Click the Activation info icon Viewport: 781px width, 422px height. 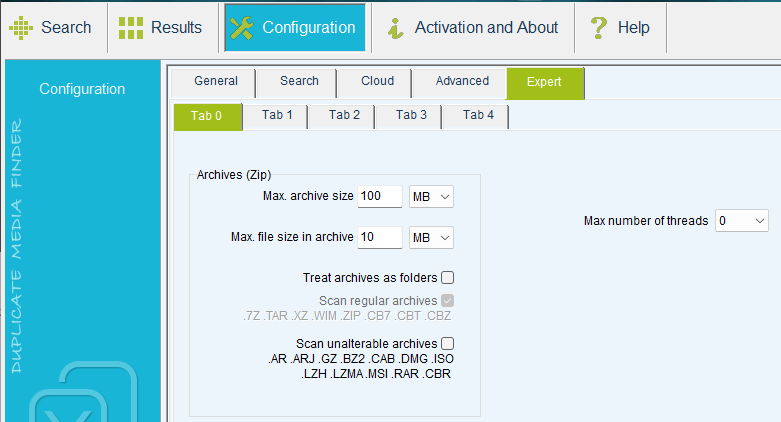coord(395,28)
